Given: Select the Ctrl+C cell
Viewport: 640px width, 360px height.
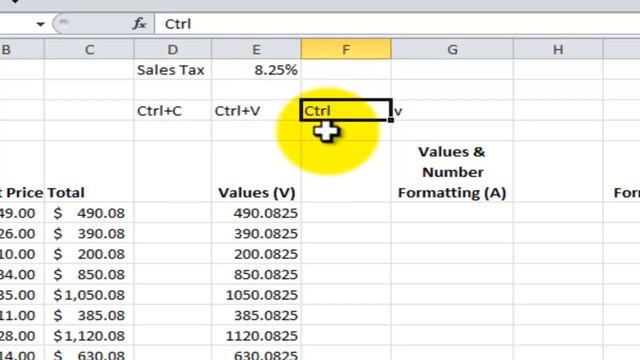Looking at the screenshot, I should tap(173, 111).
